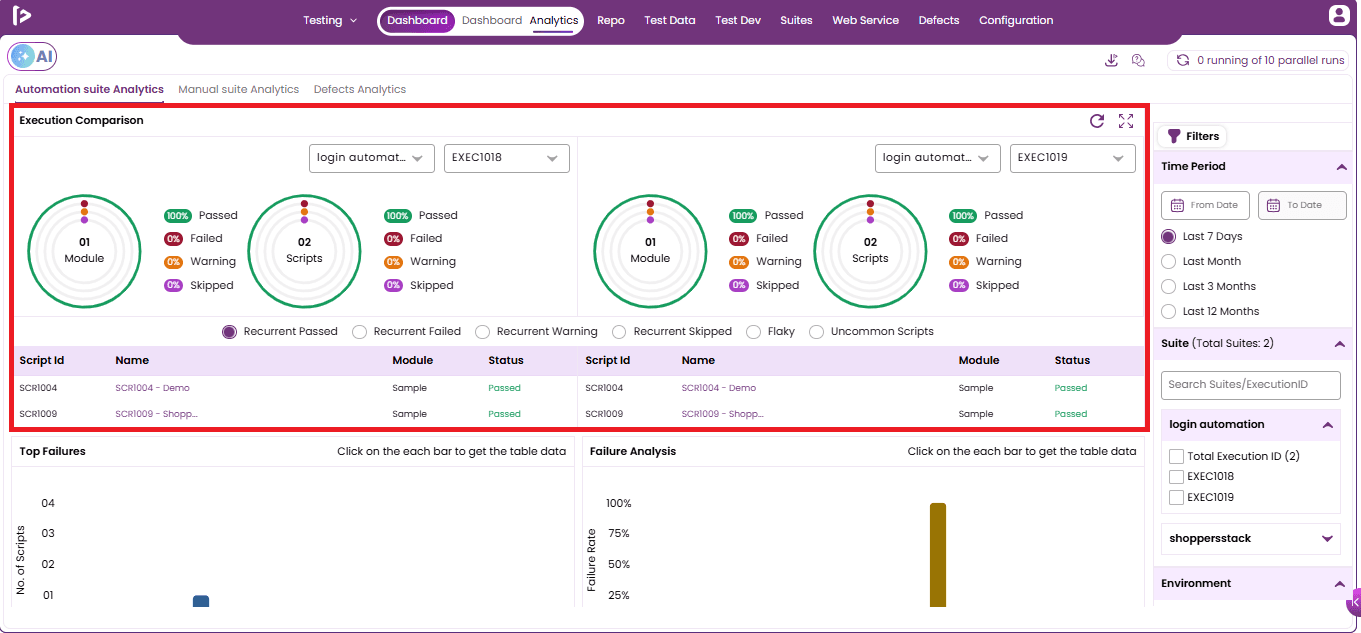Refresh the Execution Comparison panel
The height and width of the screenshot is (633, 1361).
[1097, 121]
